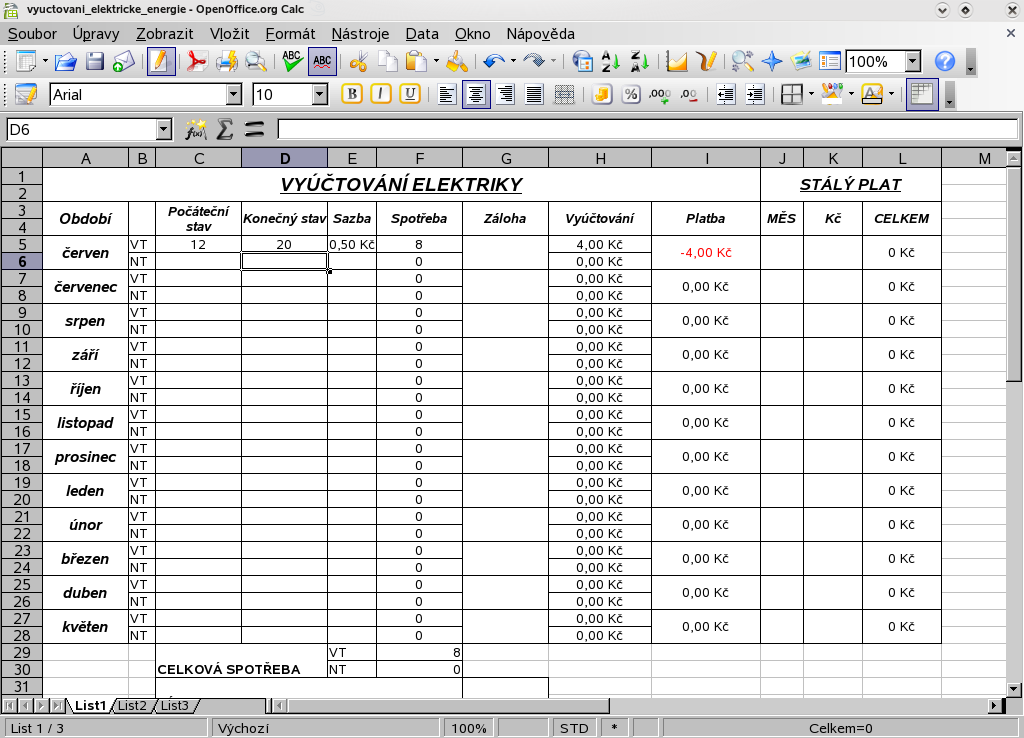1024x738 pixels.
Task: Open Styles and Formatting icon
Action: (x=26, y=95)
